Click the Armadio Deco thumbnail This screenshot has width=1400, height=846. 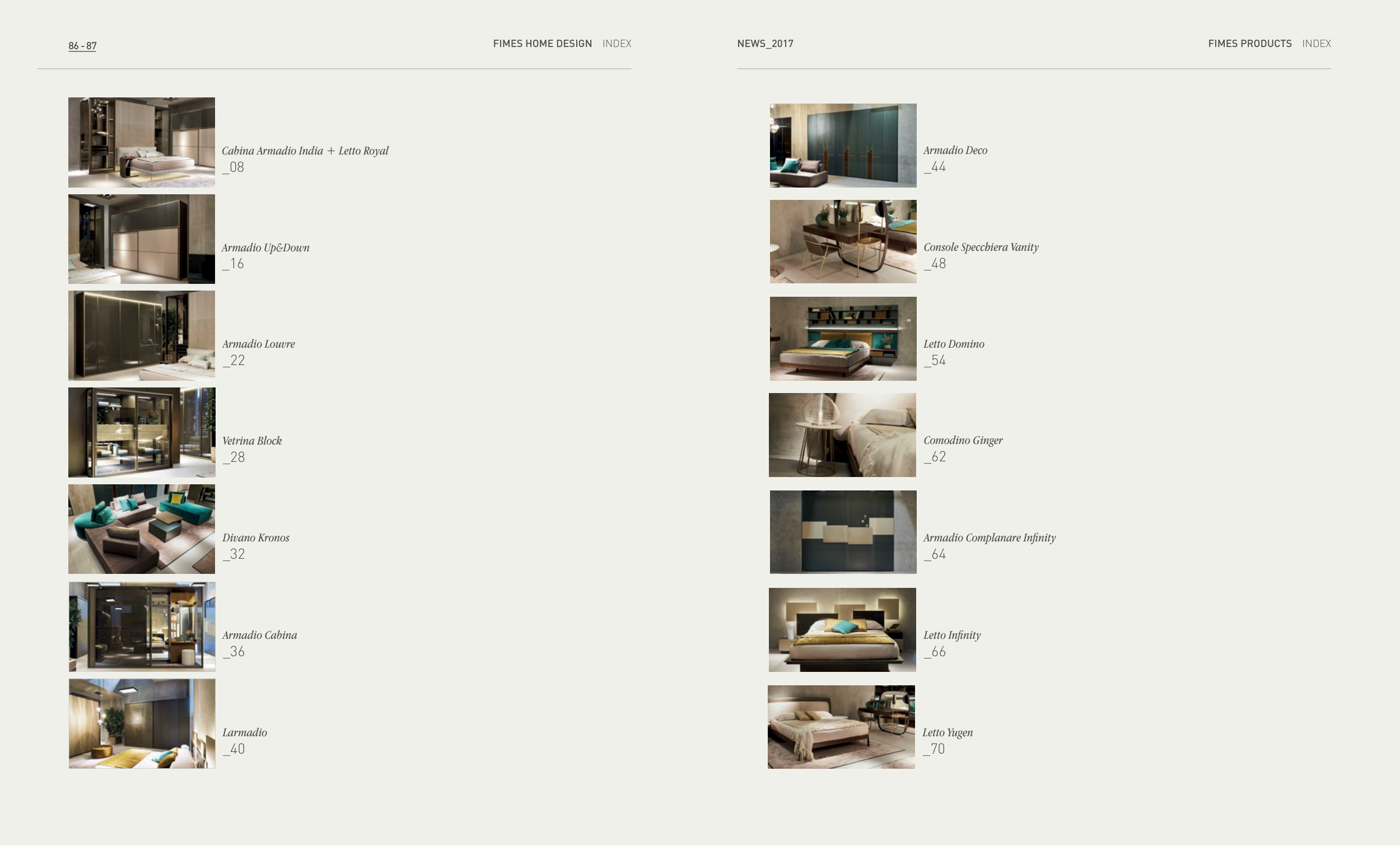[x=843, y=146]
